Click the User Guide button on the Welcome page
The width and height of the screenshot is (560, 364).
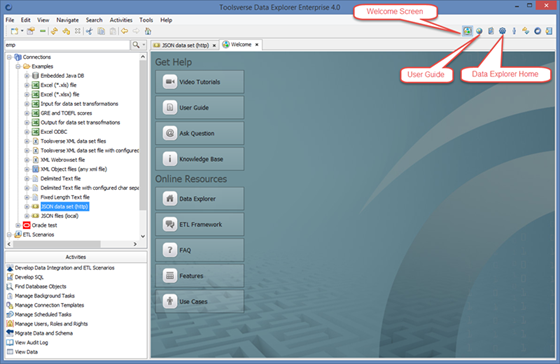pos(200,108)
